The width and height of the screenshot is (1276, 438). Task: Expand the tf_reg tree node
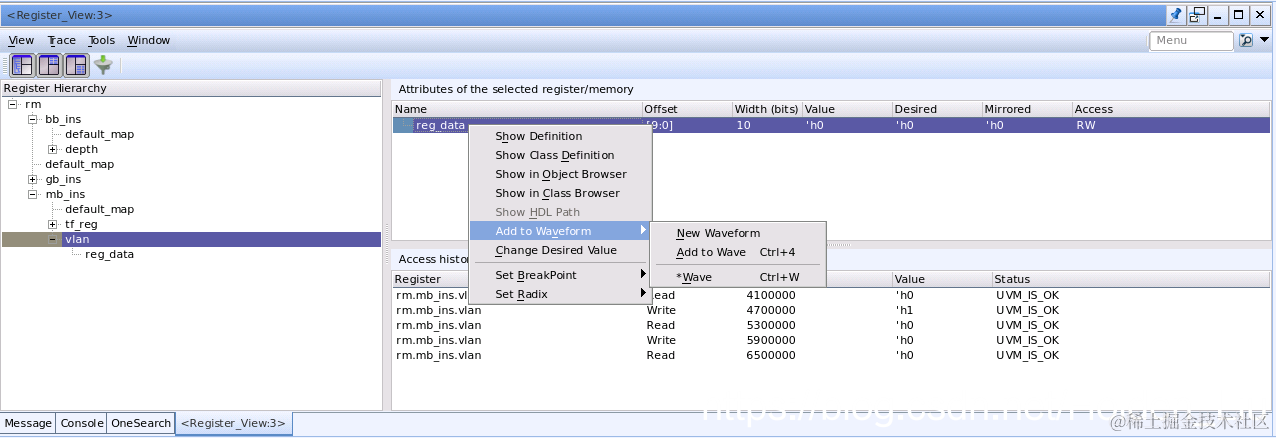point(52,224)
